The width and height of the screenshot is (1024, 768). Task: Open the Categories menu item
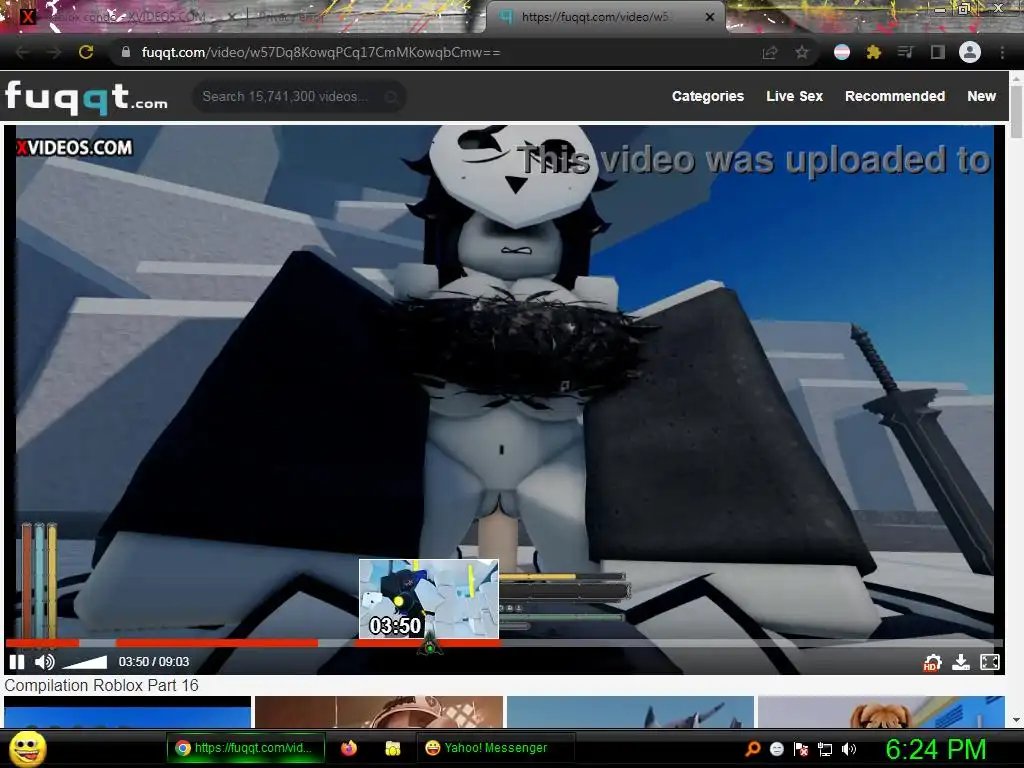coord(708,97)
